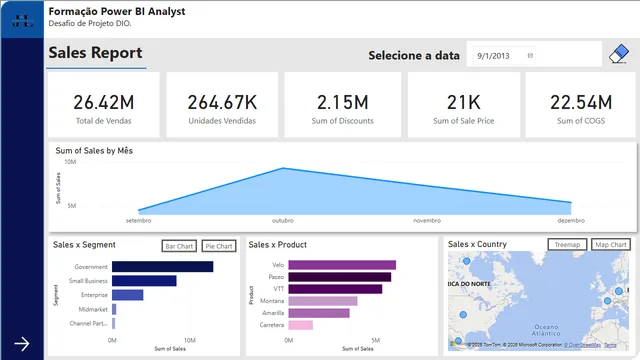Click the outubro peak on the sales chart
The width and height of the screenshot is (640, 360).
pyautogui.click(x=283, y=168)
